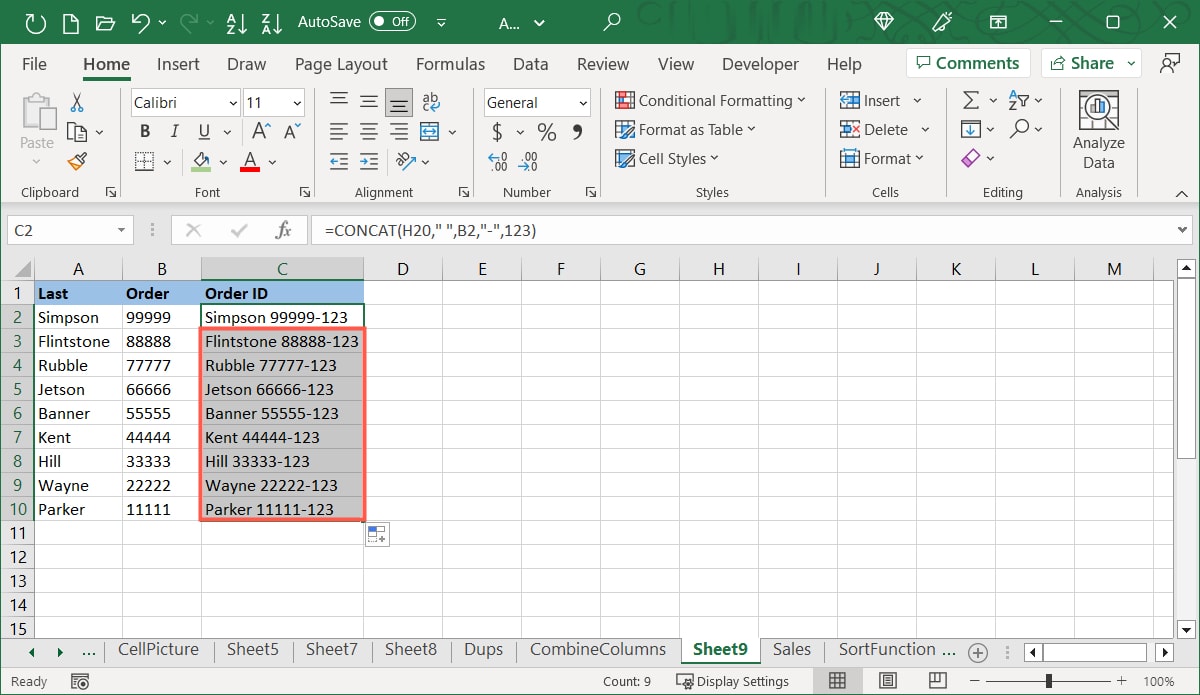Select the Wrap Text icon

[430, 100]
